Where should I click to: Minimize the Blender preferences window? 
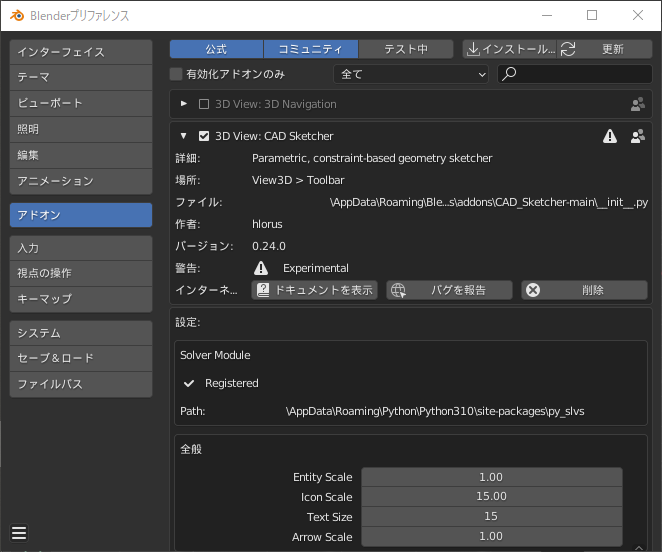tap(547, 16)
